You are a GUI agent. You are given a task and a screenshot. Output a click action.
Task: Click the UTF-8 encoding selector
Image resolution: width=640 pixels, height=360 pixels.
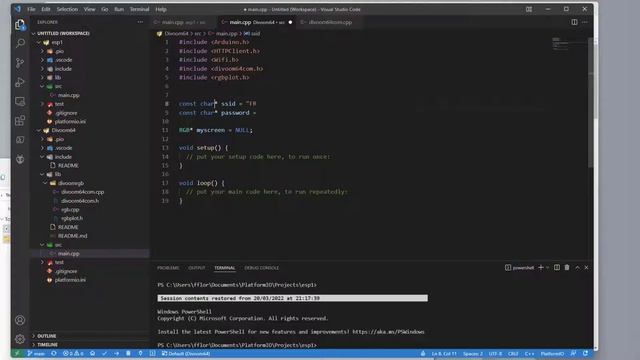click(495, 353)
